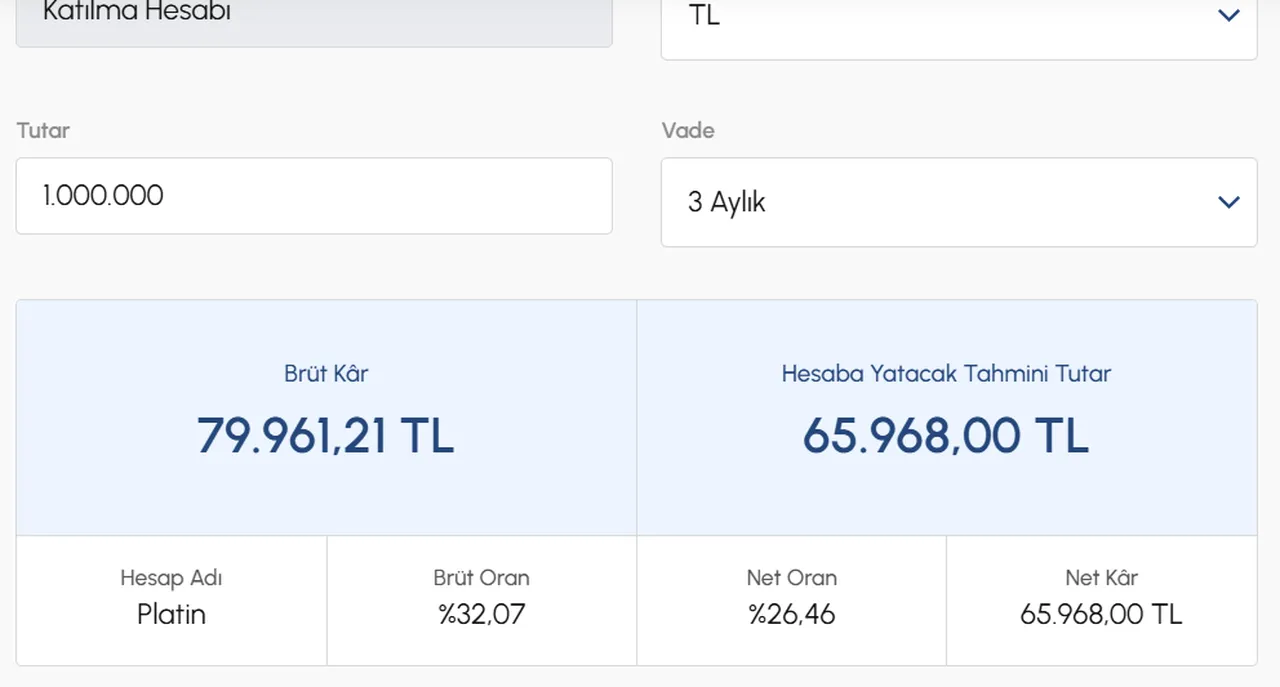Select the 79.961,21 TL gross profit amount
This screenshot has height=687, width=1280.
click(326, 436)
